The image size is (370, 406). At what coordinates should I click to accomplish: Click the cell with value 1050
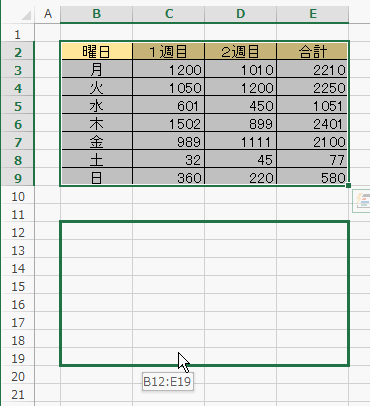click(x=169, y=88)
